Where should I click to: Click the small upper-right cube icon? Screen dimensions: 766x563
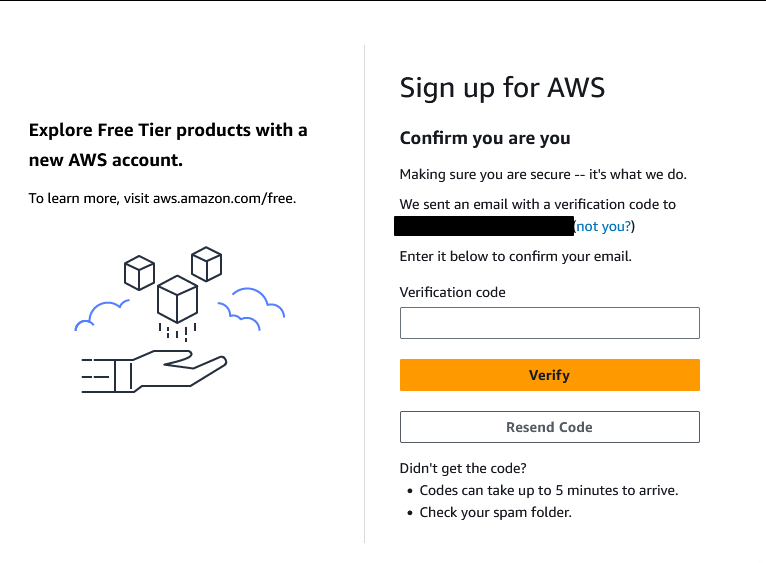tap(207, 264)
